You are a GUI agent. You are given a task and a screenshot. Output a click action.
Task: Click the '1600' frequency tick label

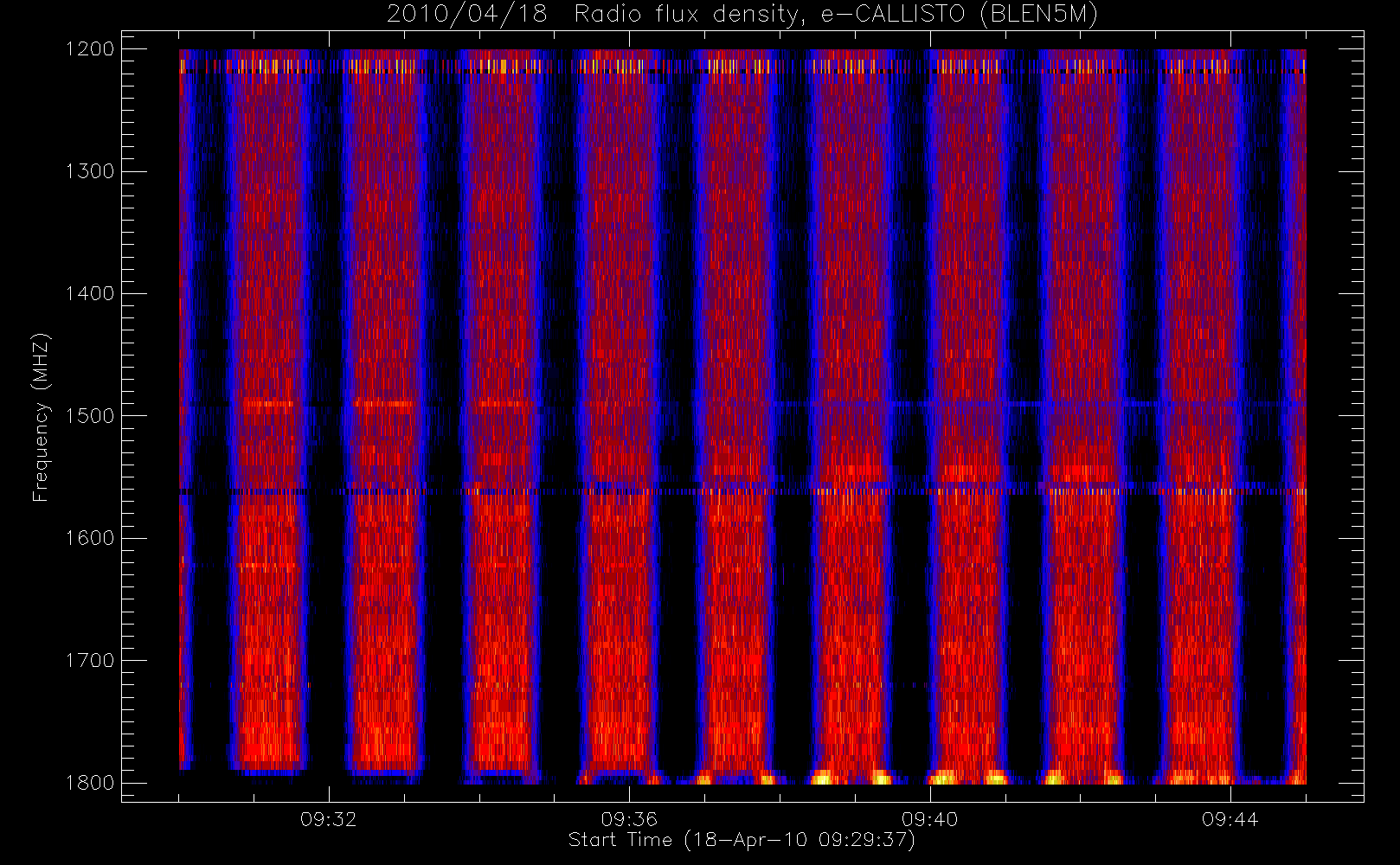coord(90,538)
